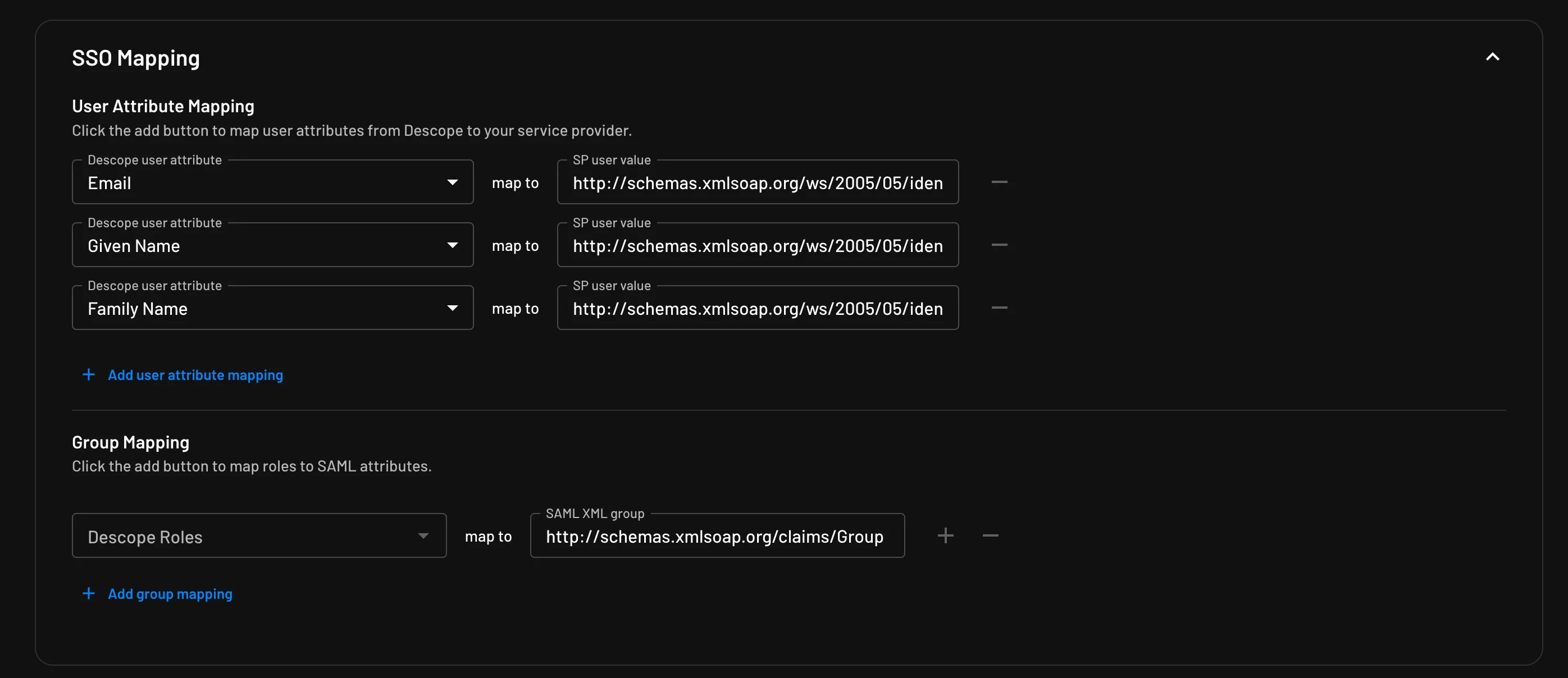
Task: Focus SP user value for Family Name
Action: 757,309
